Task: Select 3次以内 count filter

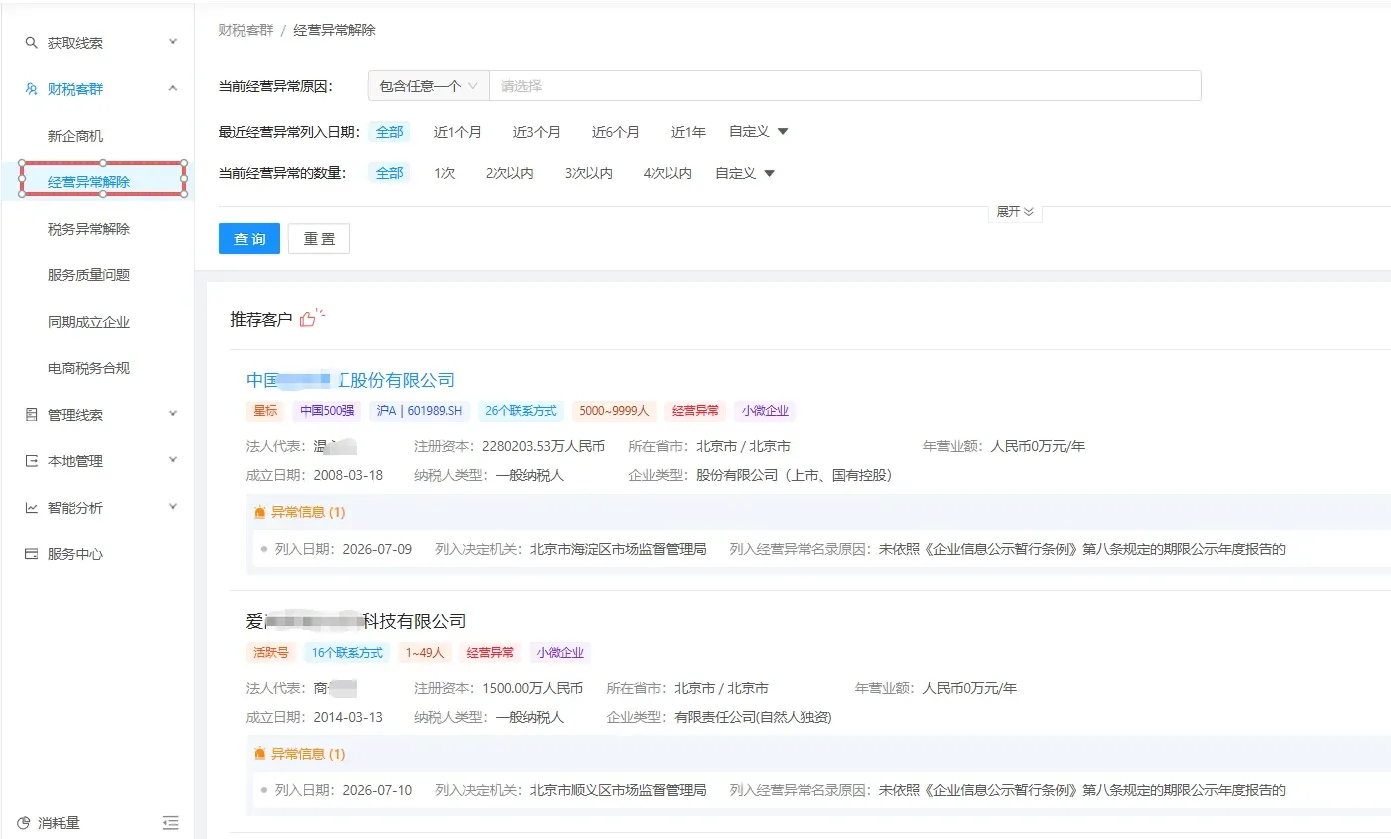Action: pyautogui.click(x=589, y=173)
